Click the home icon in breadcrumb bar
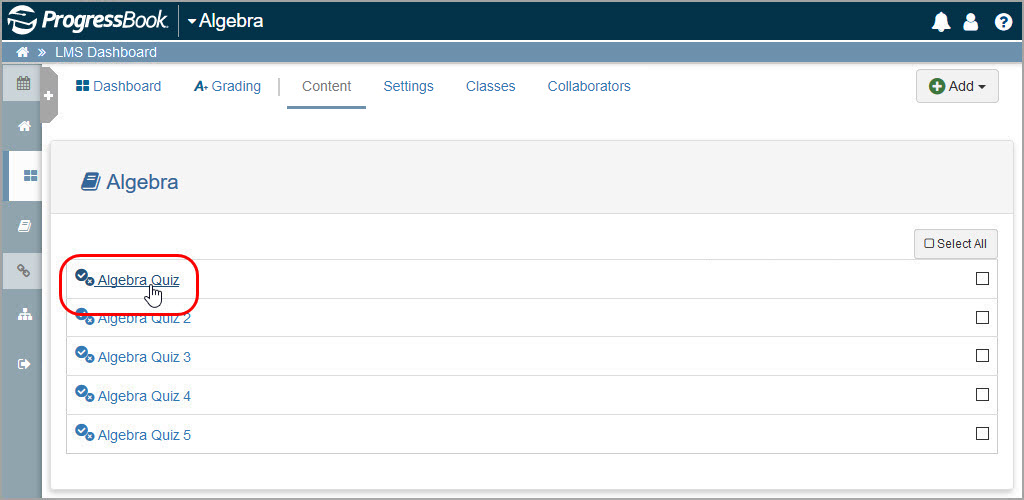The width and height of the screenshot is (1024, 500). click(22, 52)
